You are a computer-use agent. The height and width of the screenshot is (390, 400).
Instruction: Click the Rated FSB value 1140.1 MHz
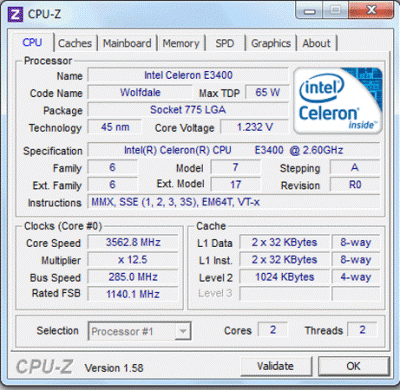[133, 294]
